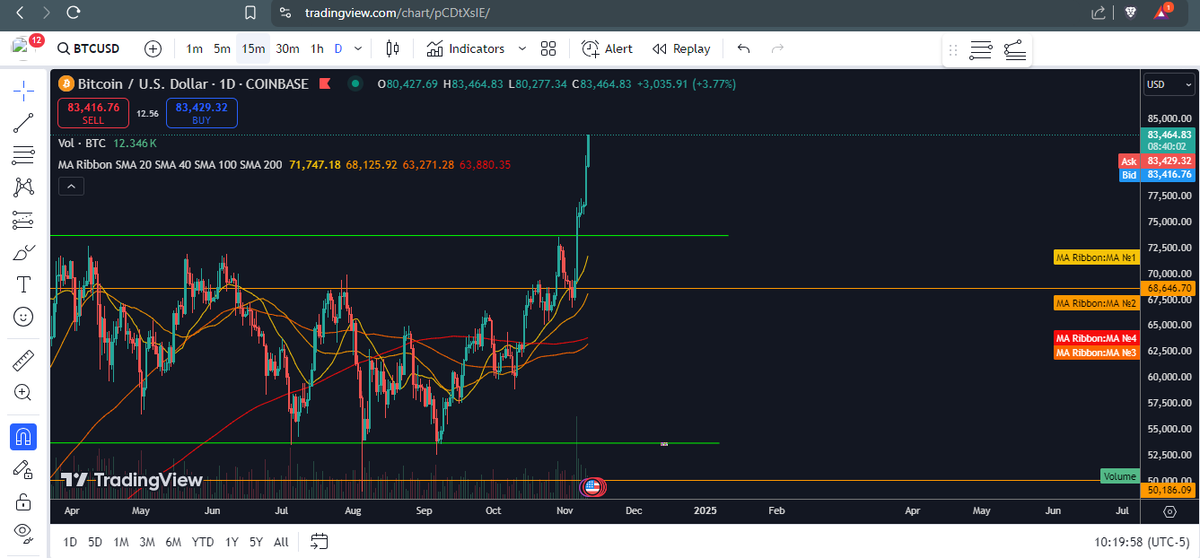Set range to 1M

point(121,542)
